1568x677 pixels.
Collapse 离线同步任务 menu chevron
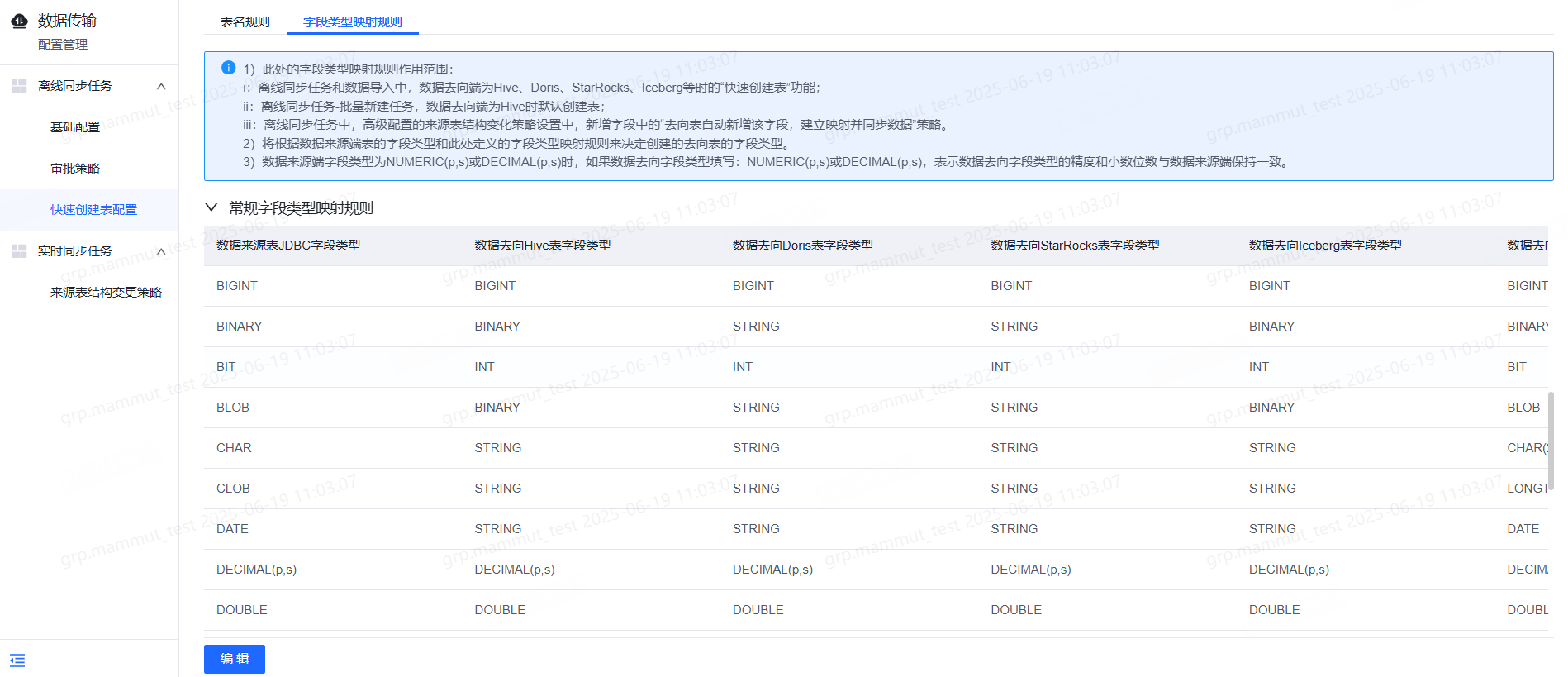tap(161, 86)
